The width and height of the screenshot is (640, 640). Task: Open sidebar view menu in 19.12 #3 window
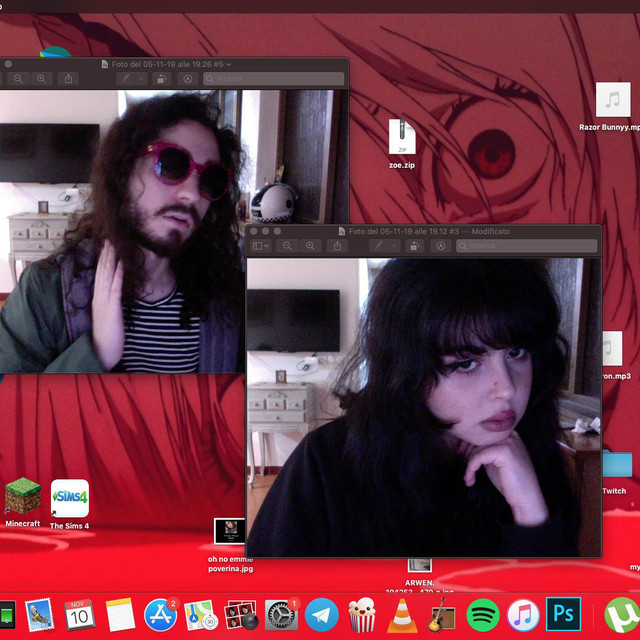(260, 246)
